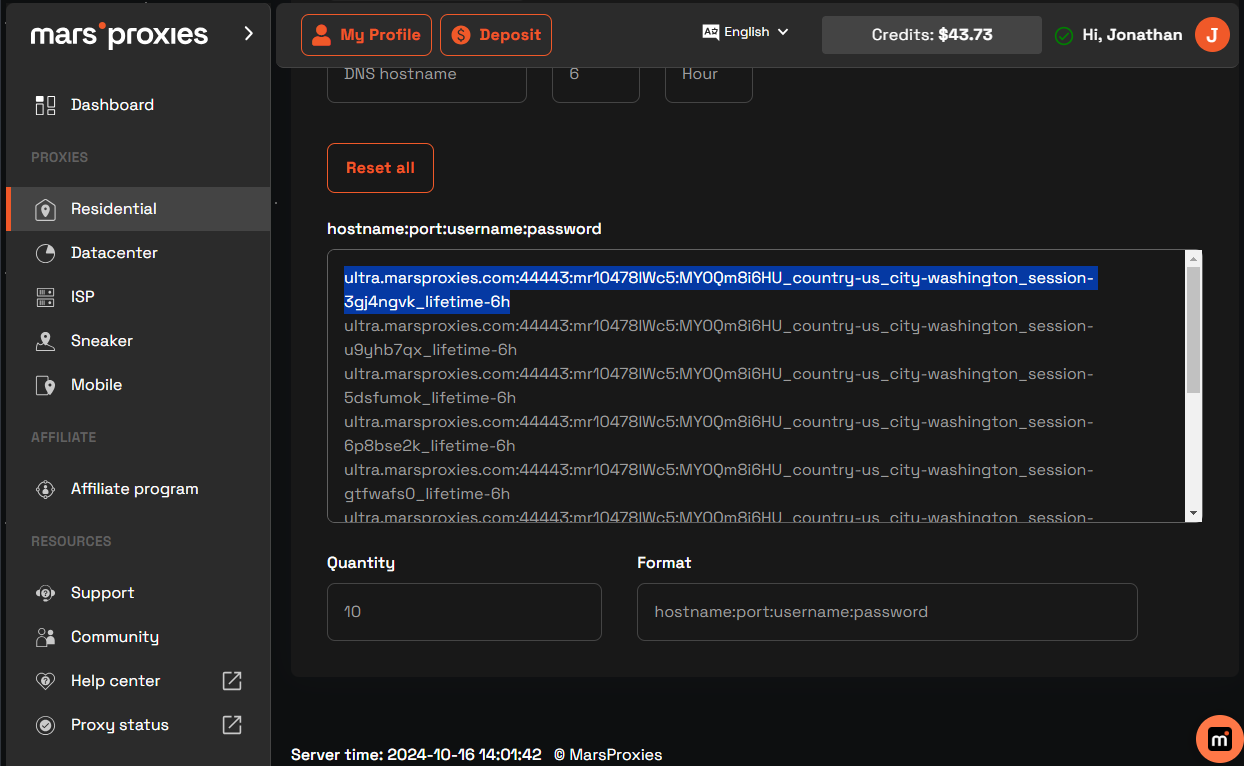Open the Format selection dropdown
This screenshot has height=766, width=1244.
coord(886,611)
